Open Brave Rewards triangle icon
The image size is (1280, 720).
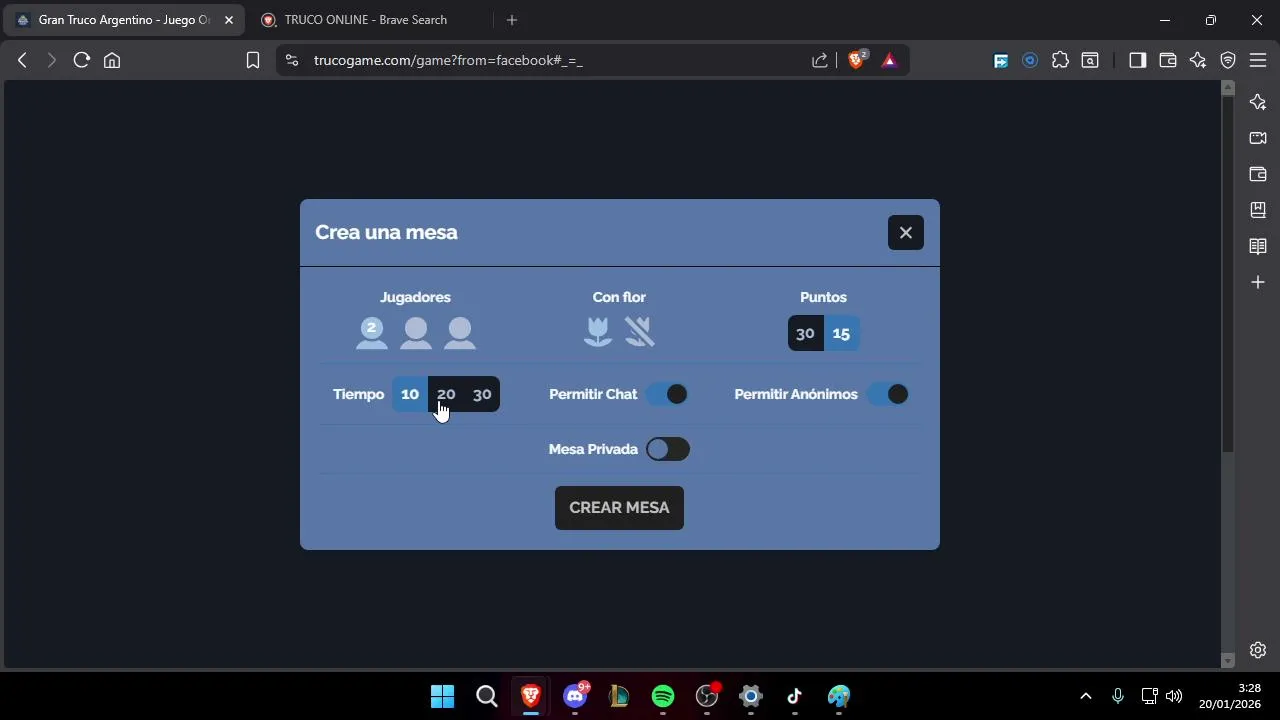[889, 60]
